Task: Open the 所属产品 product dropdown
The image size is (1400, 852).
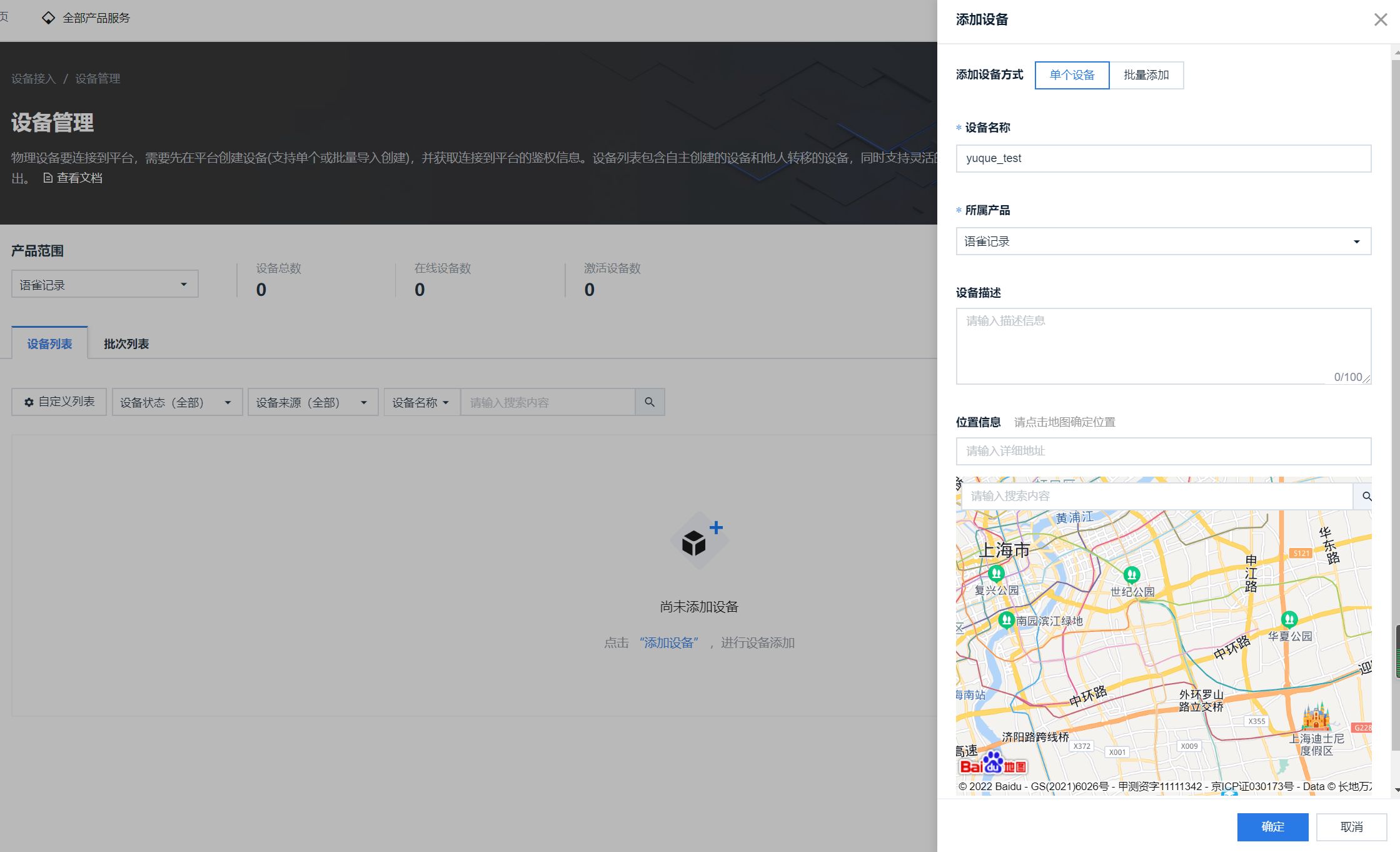Action: pos(1163,241)
